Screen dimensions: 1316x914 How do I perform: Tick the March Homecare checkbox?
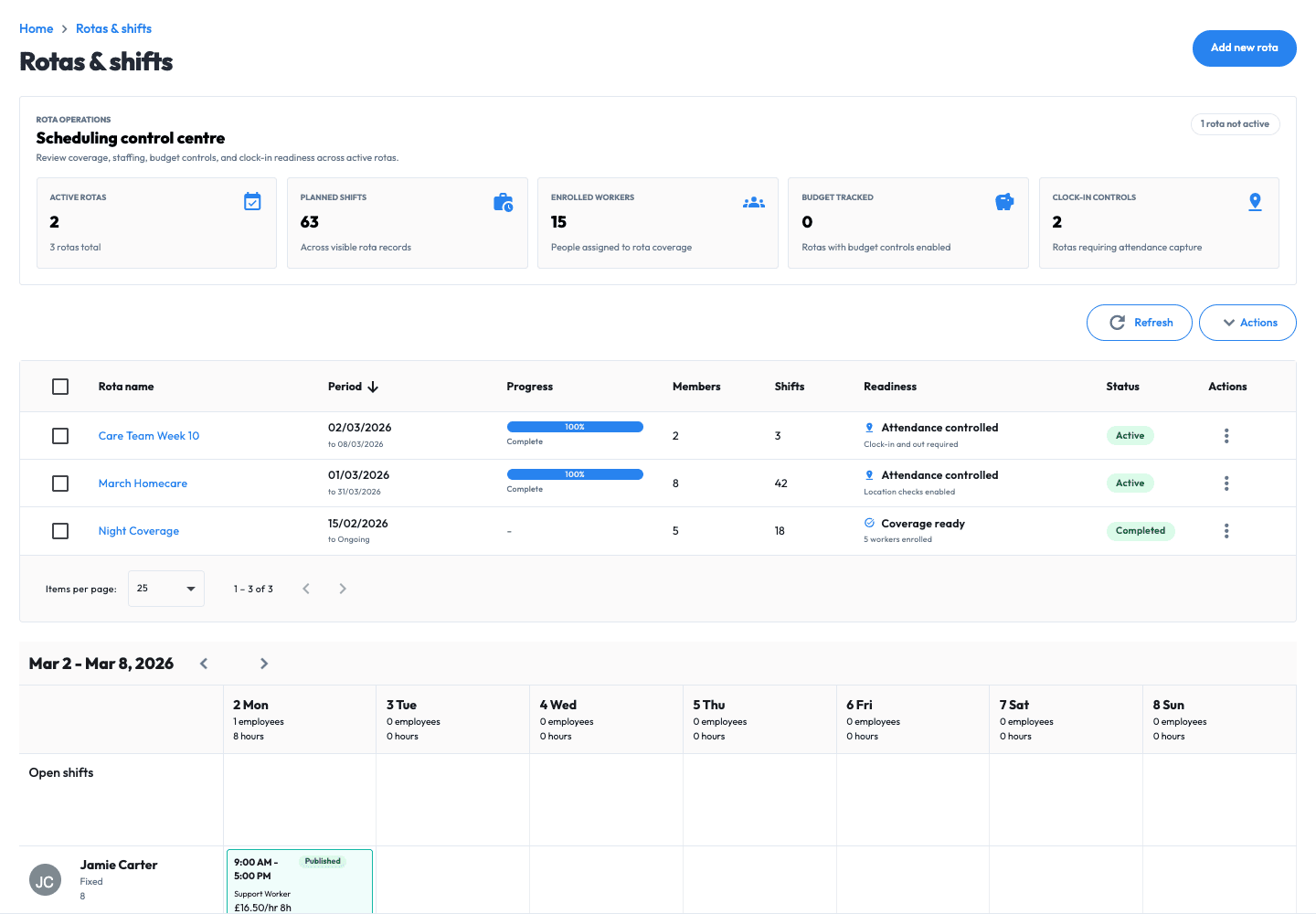60,484
